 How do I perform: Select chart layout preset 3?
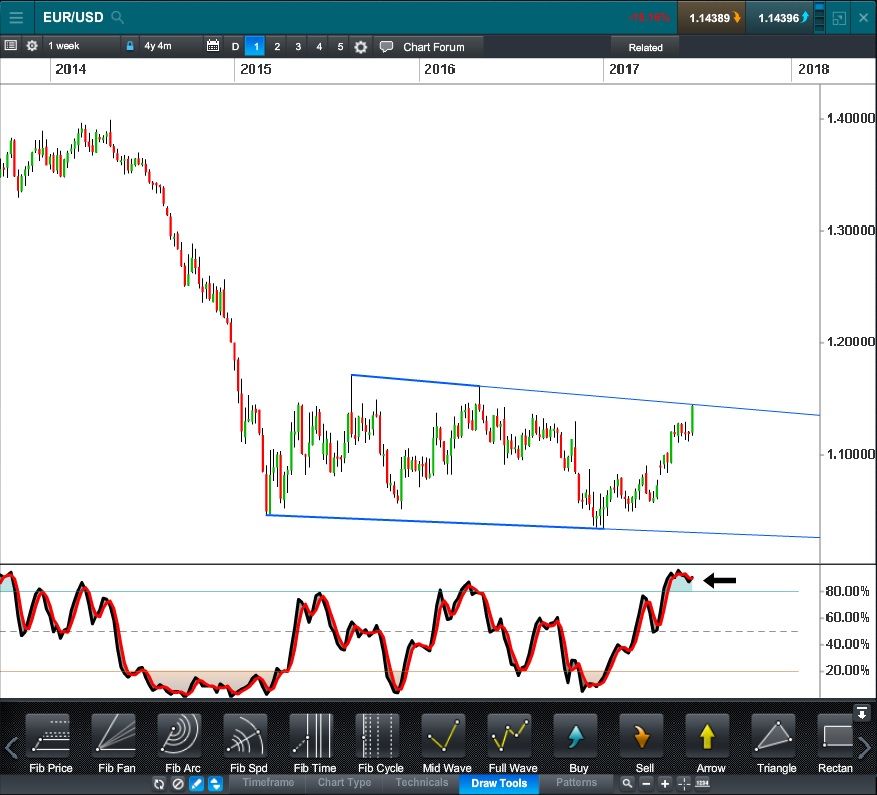click(298, 46)
